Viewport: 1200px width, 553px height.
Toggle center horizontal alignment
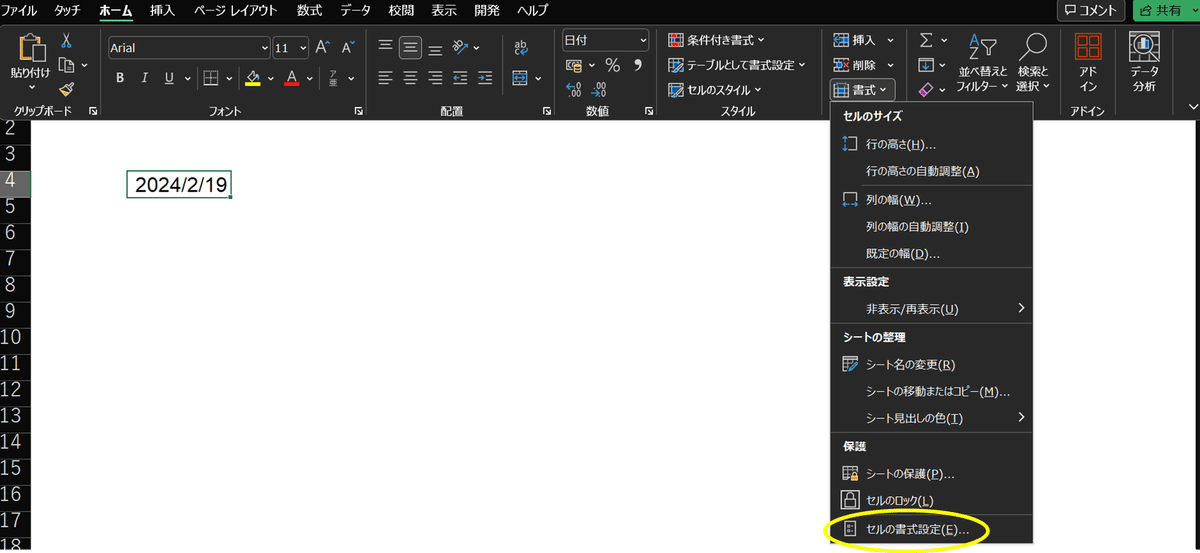tap(411, 78)
